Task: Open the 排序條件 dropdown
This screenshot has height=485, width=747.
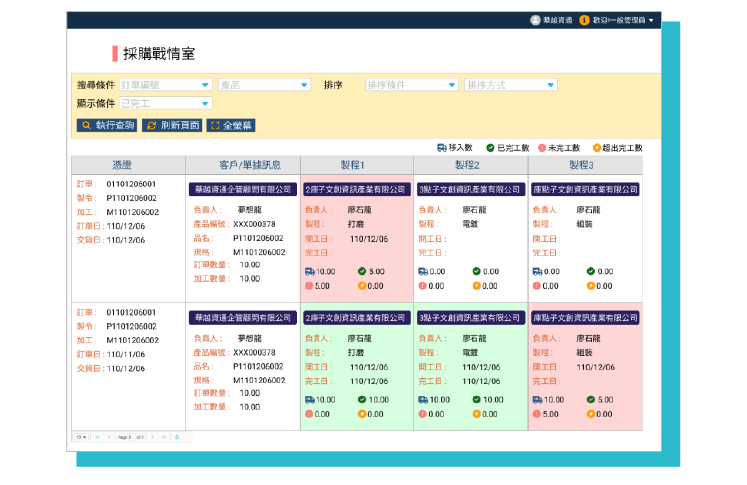Action: [x=411, y=85]
